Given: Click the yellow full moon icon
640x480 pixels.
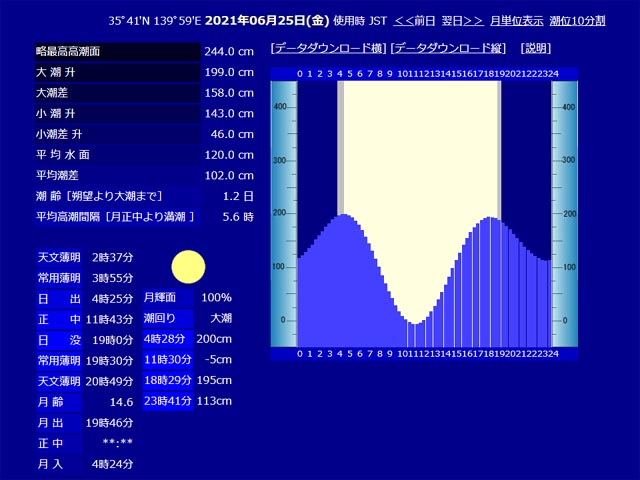Looking at the screenshot, I should 188,267.
